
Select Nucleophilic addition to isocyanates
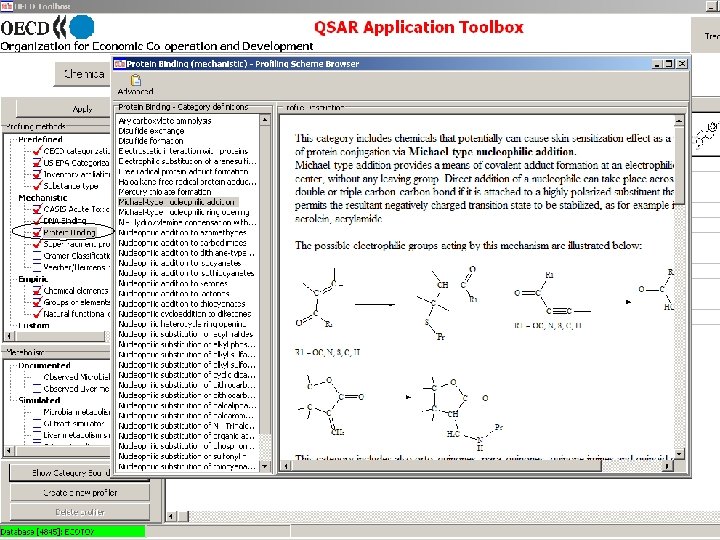(180, 263)
